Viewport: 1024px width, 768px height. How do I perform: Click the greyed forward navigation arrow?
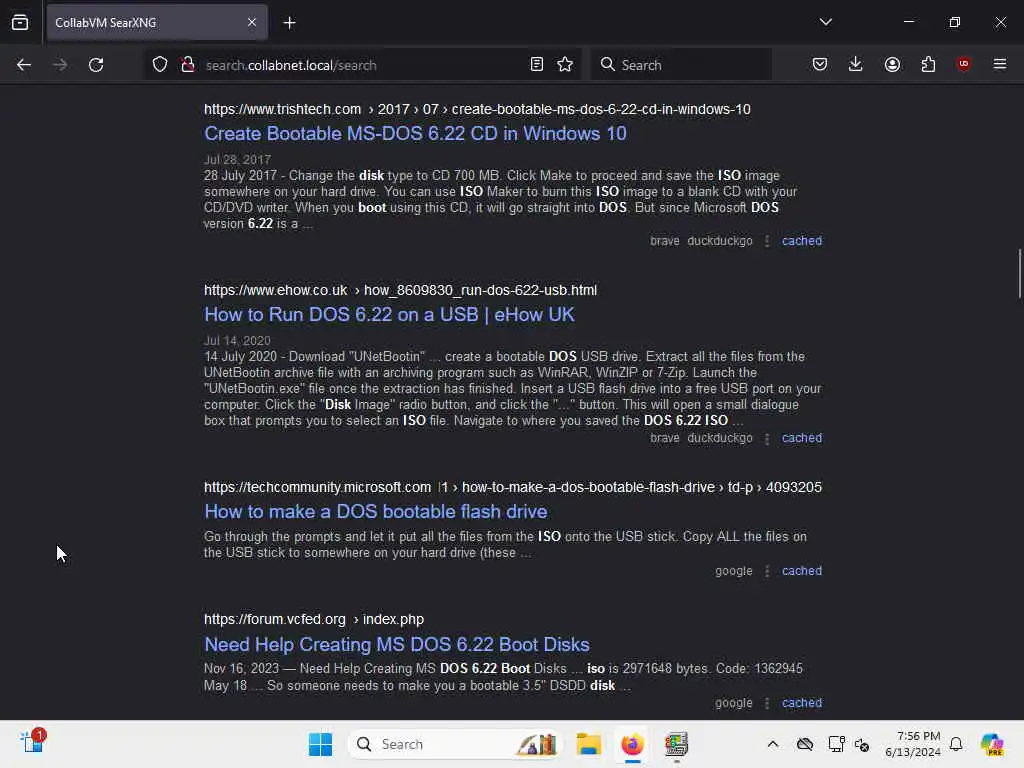(59, 65)
